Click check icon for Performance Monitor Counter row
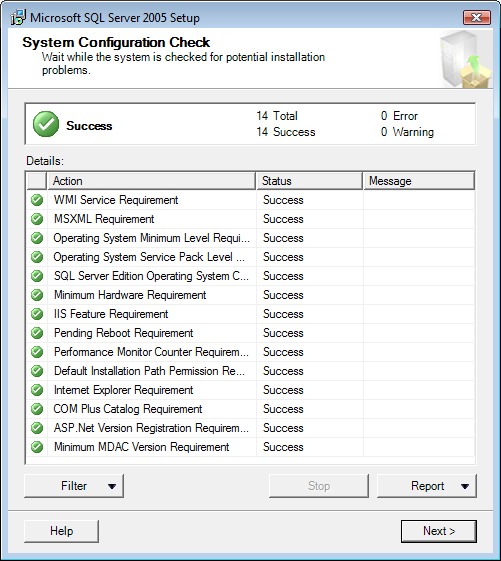501x561 pixels. tap(37, 352)
